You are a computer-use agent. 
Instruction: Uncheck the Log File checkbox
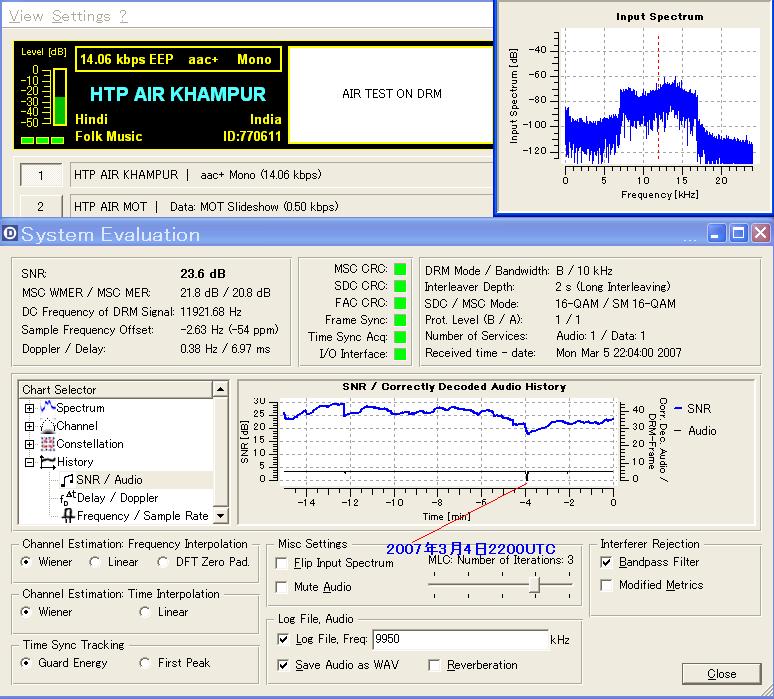coord(283,639)
